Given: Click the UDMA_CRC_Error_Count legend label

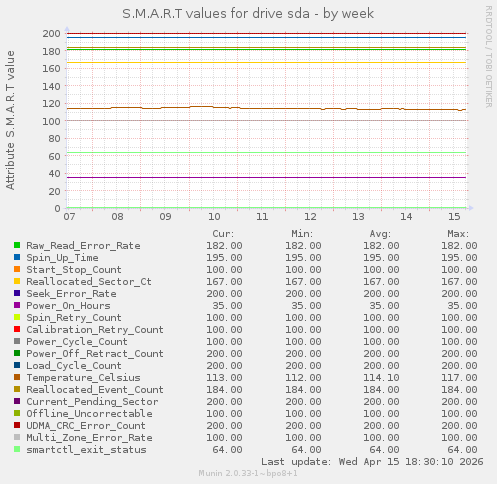Looking at the screenshot, I should click(86, 426).
